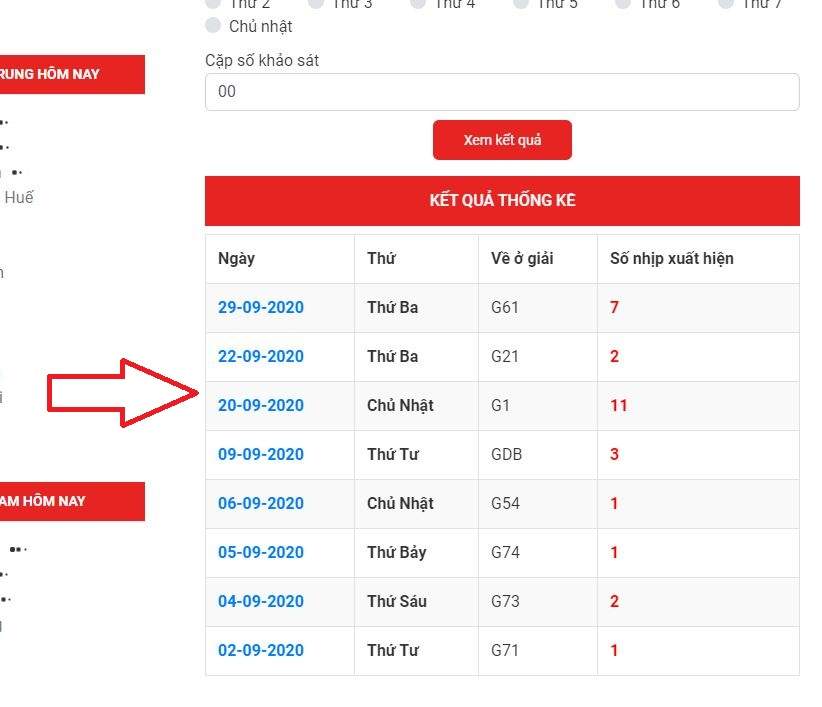Click the lower red HÔM NAY sidebar header

click(x=70, y=501)
